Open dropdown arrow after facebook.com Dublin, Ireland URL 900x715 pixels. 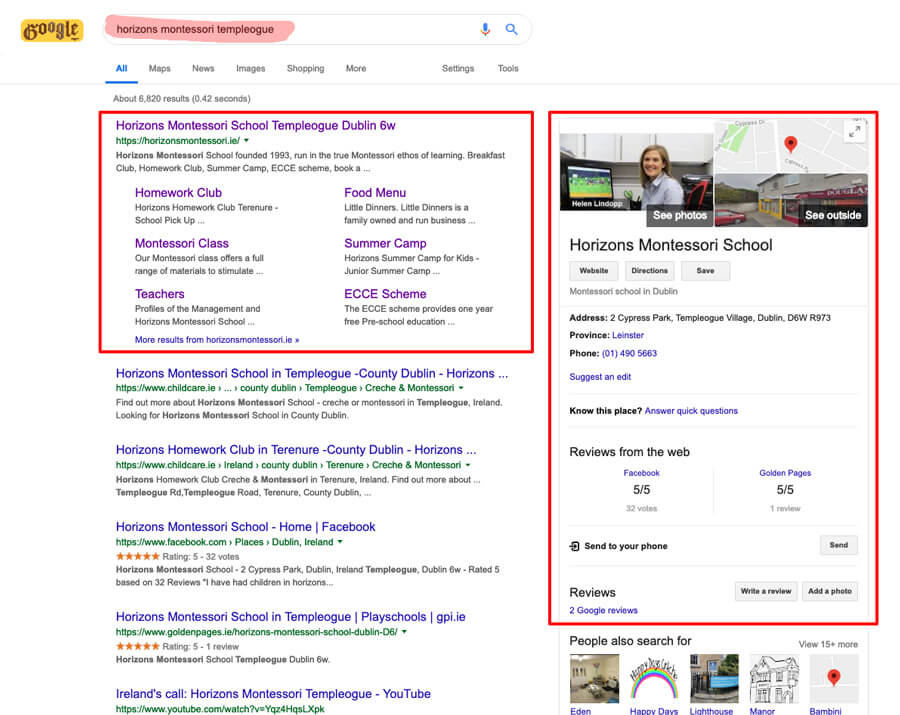[x=340, y=542]
